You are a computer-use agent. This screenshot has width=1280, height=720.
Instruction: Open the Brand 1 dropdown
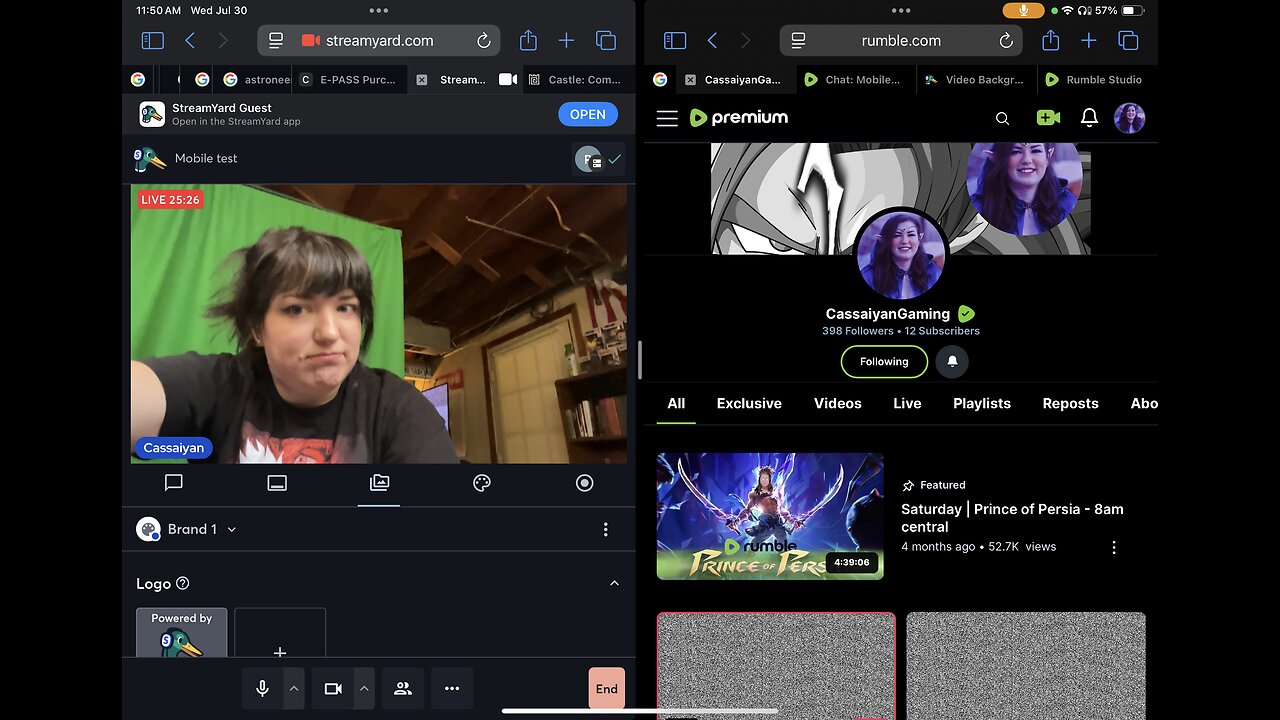pyautogui.click(x=187, y=529)
